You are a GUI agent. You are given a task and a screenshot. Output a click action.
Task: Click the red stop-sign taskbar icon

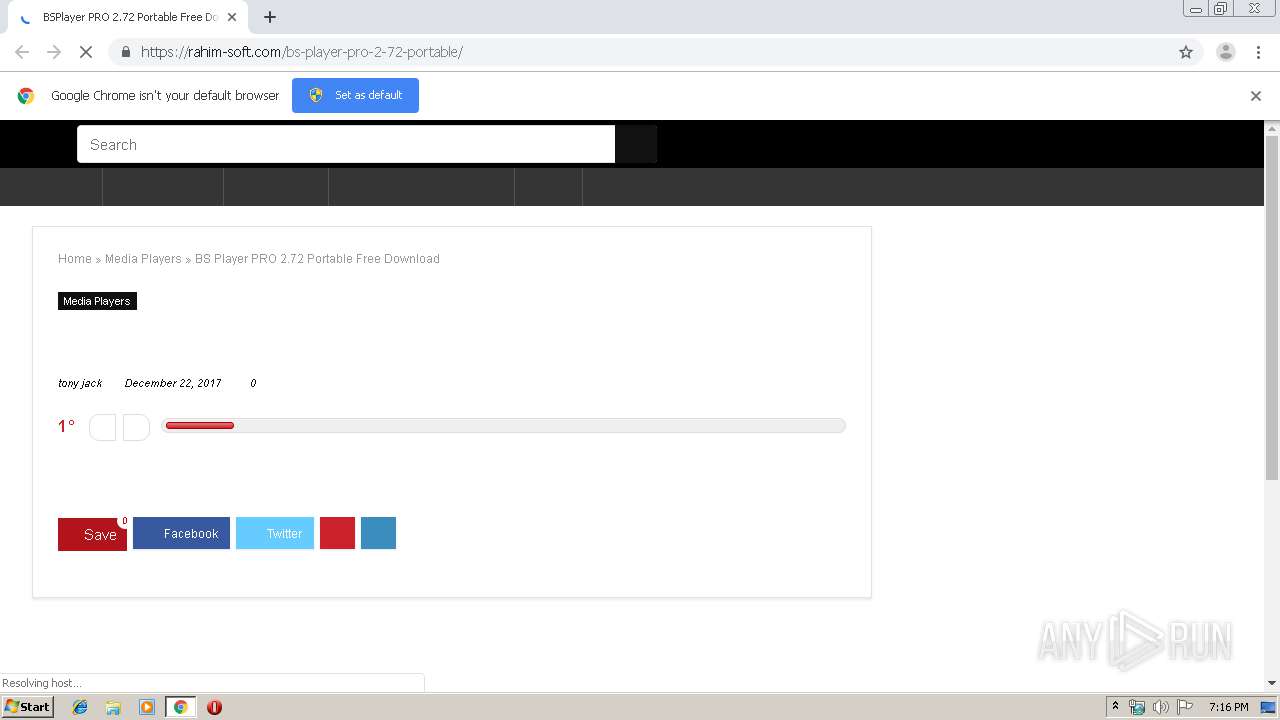tap(214, 707)
